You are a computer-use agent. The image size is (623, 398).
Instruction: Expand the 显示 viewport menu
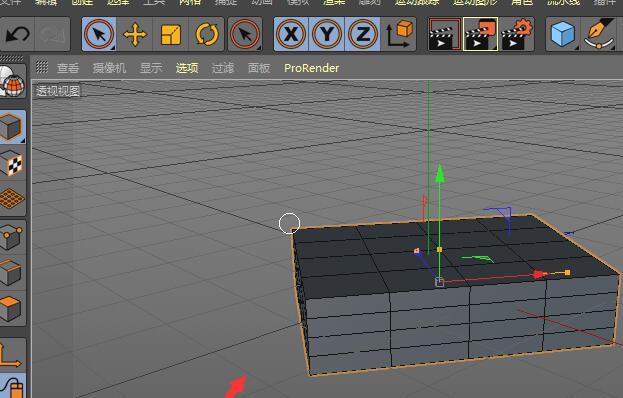click(x=151, y=68)
